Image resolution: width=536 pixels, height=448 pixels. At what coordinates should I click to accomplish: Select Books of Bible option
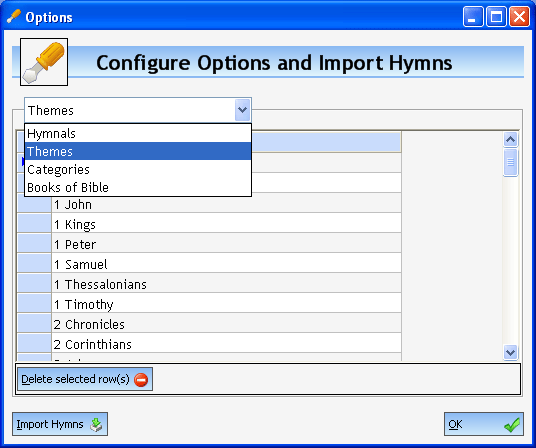pyautogui.click(x=138, y=187)
